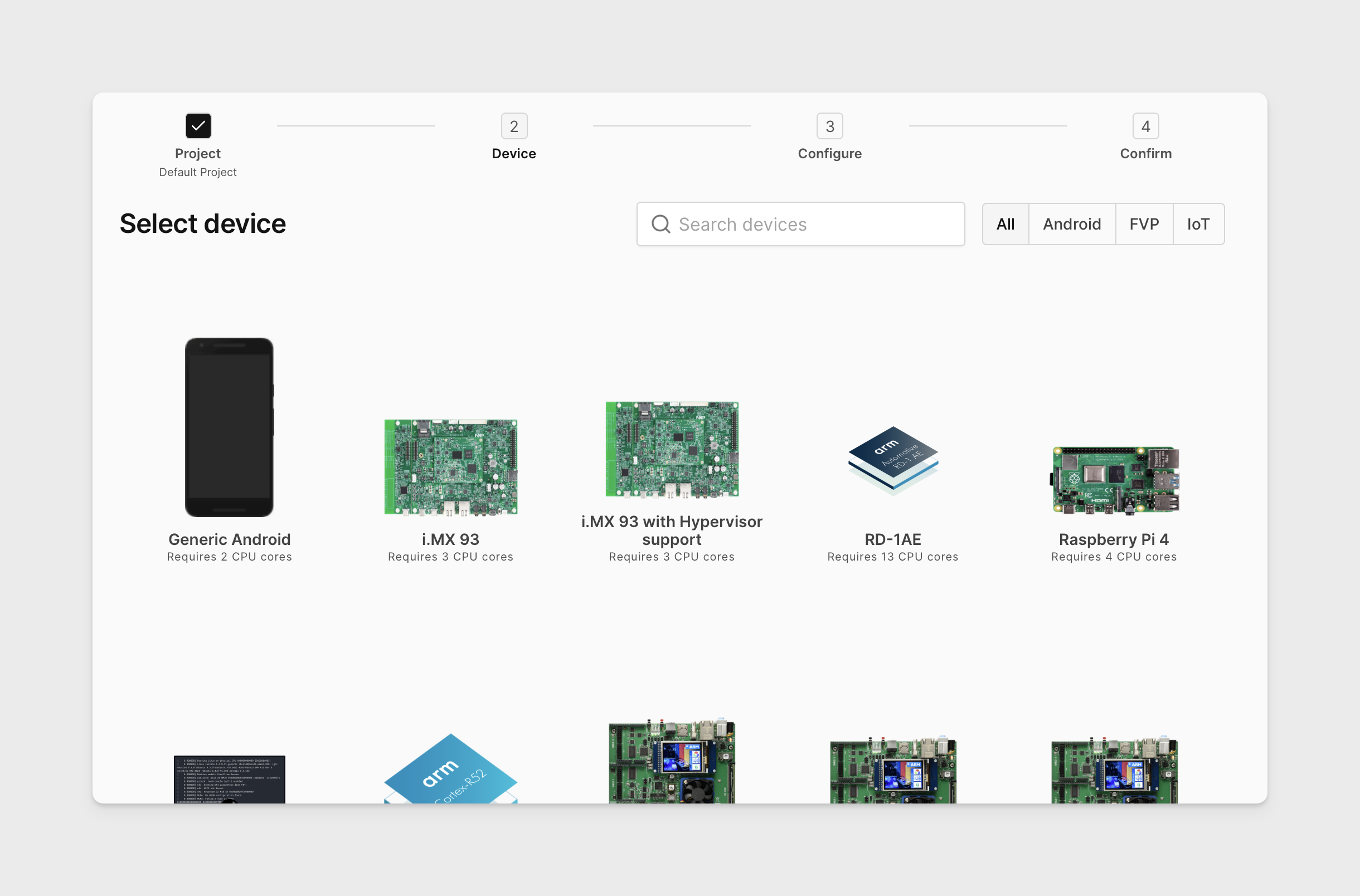Click the completed Project step checkmark

[x=198, y=126]
